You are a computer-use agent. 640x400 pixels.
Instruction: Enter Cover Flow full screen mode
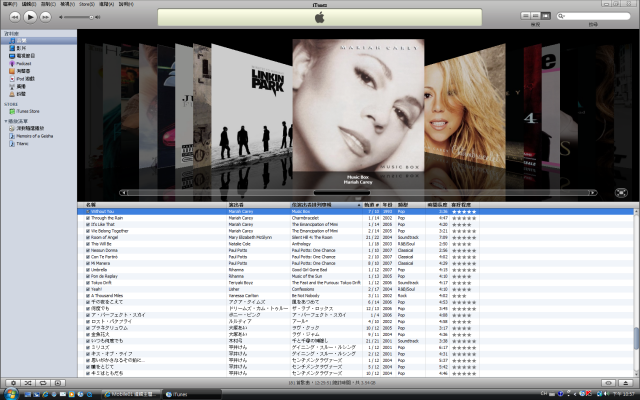pos(621,193)
